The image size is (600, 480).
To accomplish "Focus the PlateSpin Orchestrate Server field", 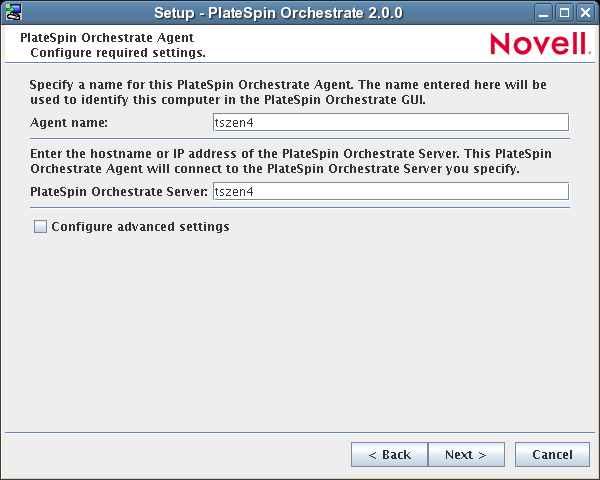I will click(390, 191).
